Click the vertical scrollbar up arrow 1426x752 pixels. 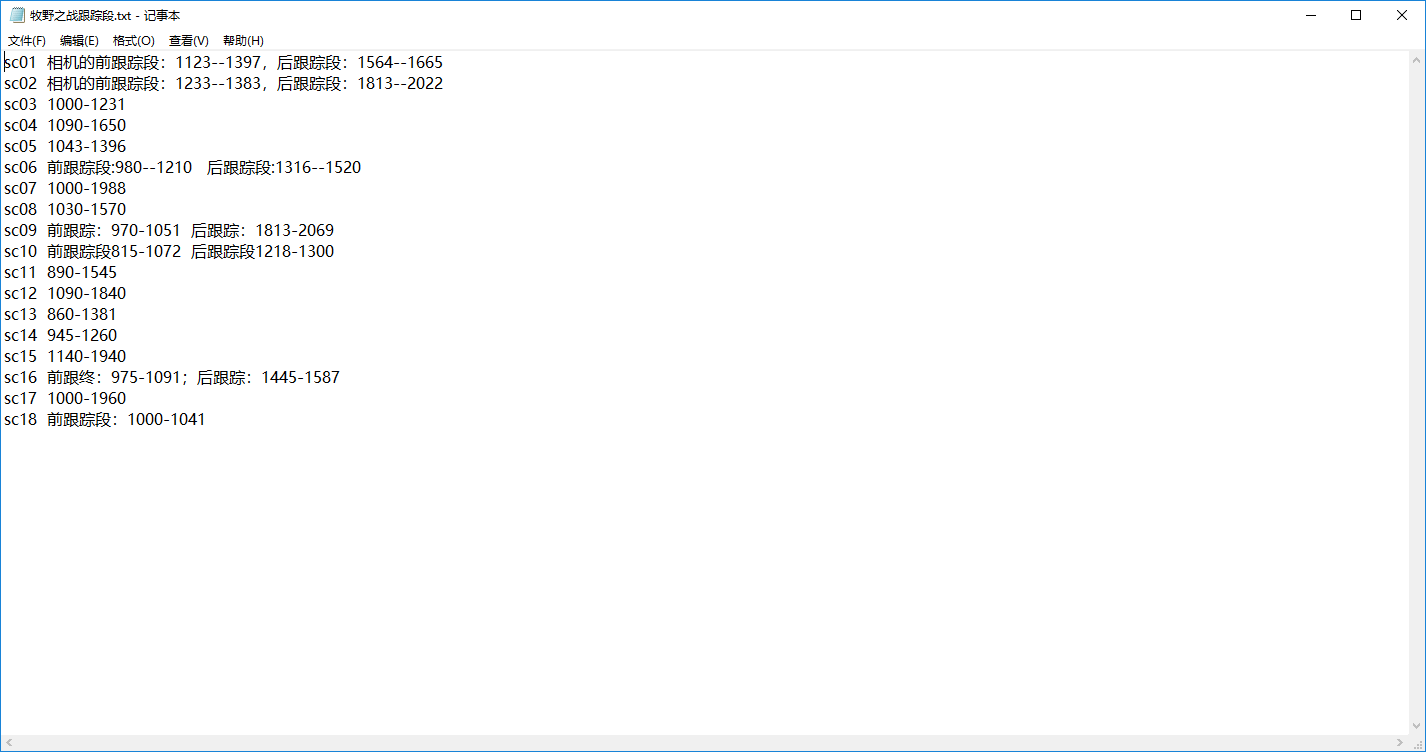point(1416,60)
